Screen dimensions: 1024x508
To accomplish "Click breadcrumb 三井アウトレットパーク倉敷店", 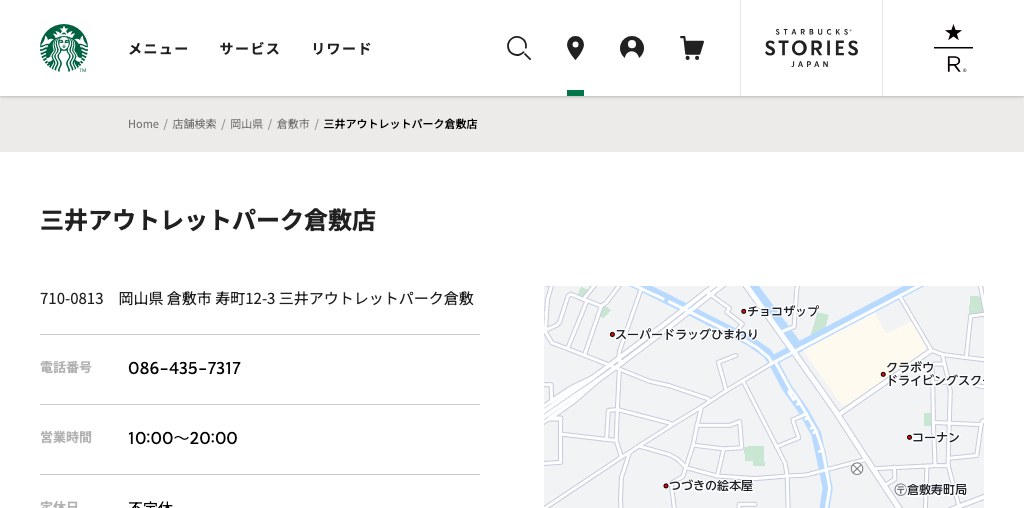I will (x=400, y=124).
